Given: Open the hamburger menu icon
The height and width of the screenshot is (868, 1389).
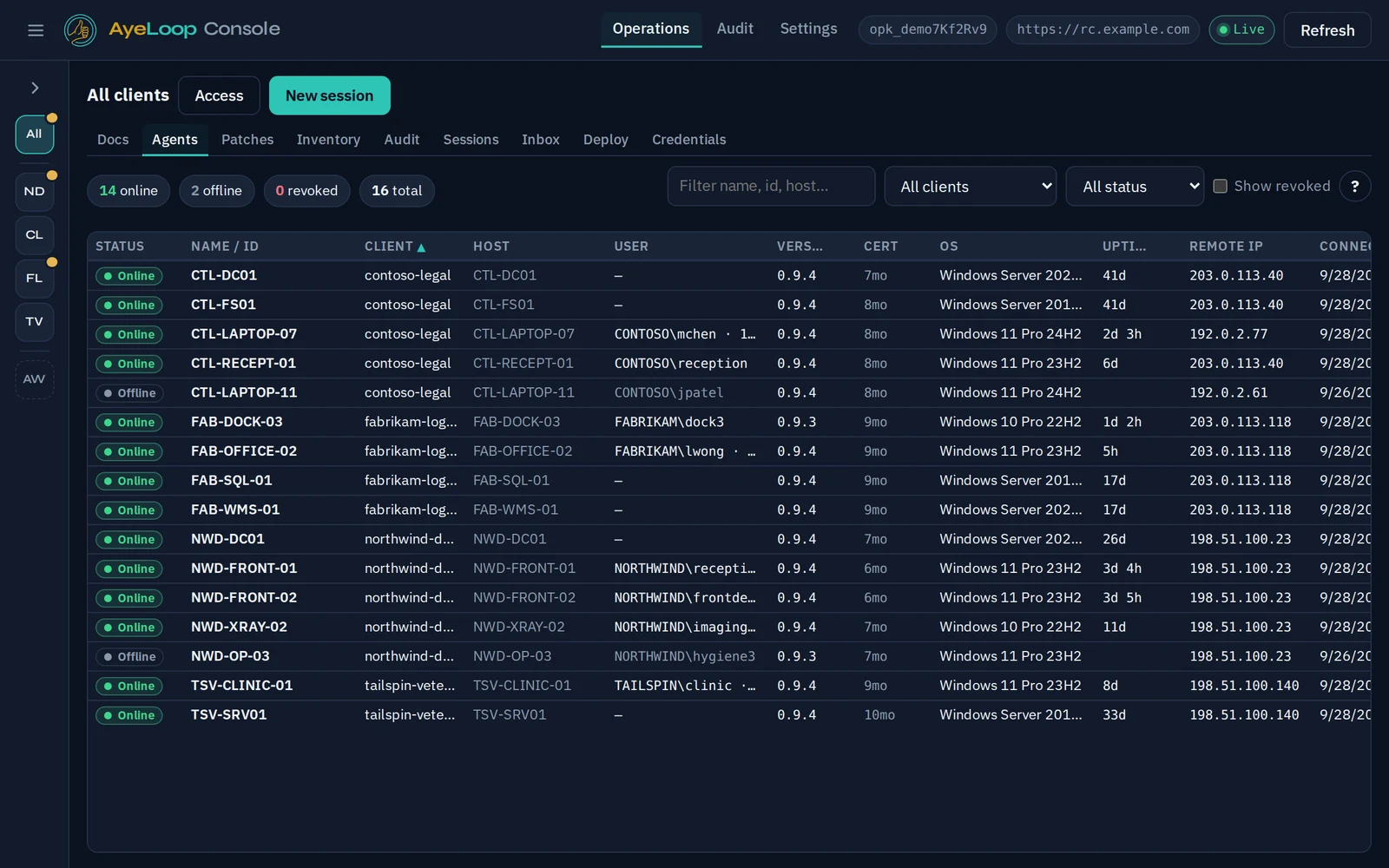Looking at the screenshot, I should [36, 30].
